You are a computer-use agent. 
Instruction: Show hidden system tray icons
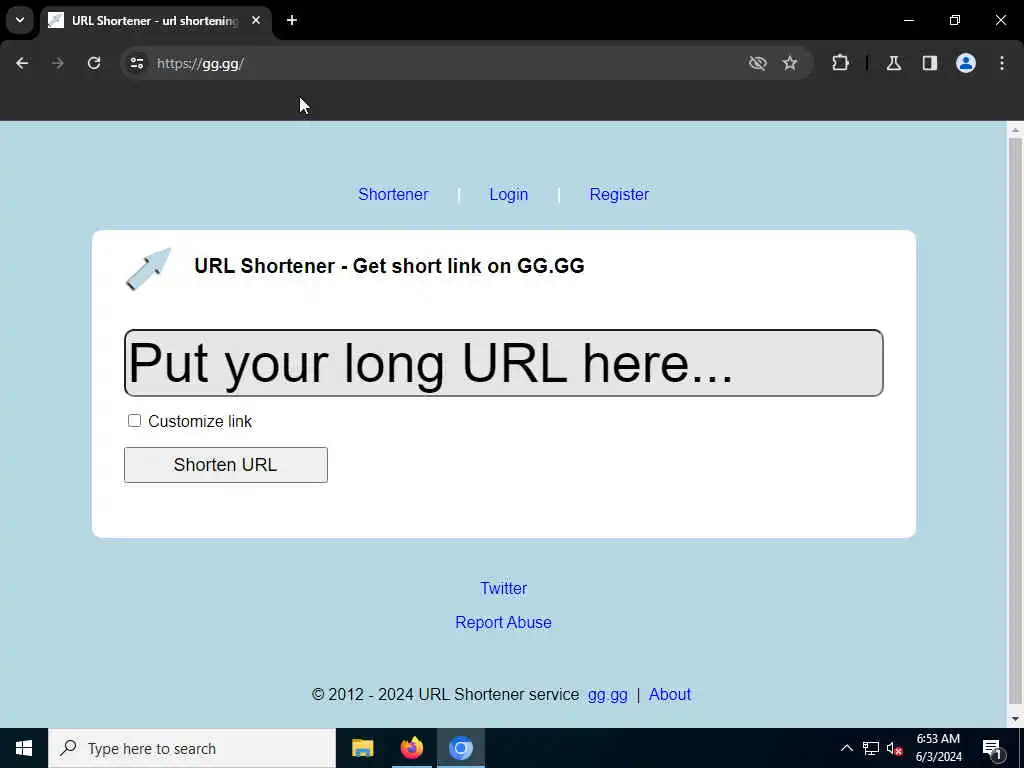[x=846, y=748]
